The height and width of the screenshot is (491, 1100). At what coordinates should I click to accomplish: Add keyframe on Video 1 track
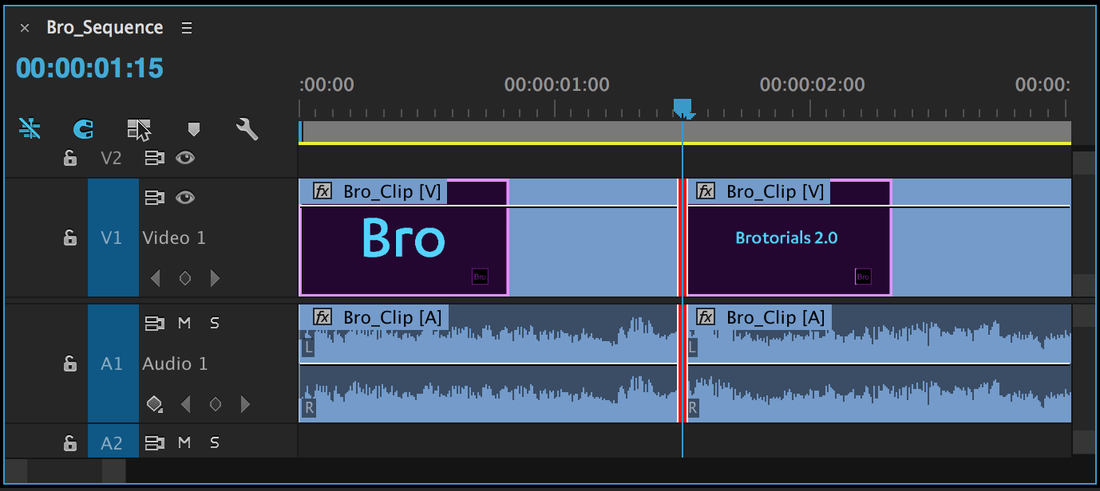click(185, 278)
